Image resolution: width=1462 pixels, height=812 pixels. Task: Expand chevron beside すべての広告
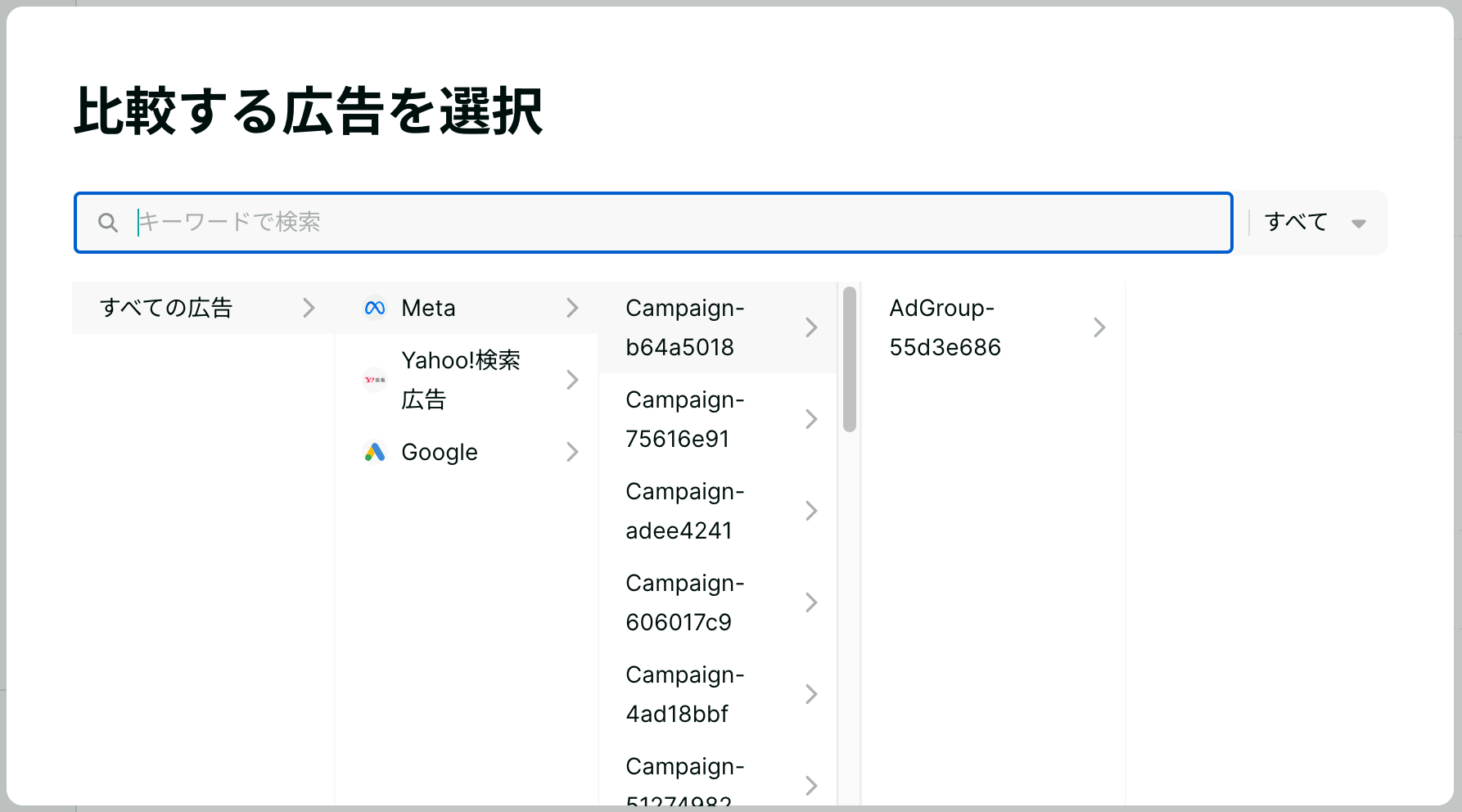pyautogui.click(x=309, y=308)
